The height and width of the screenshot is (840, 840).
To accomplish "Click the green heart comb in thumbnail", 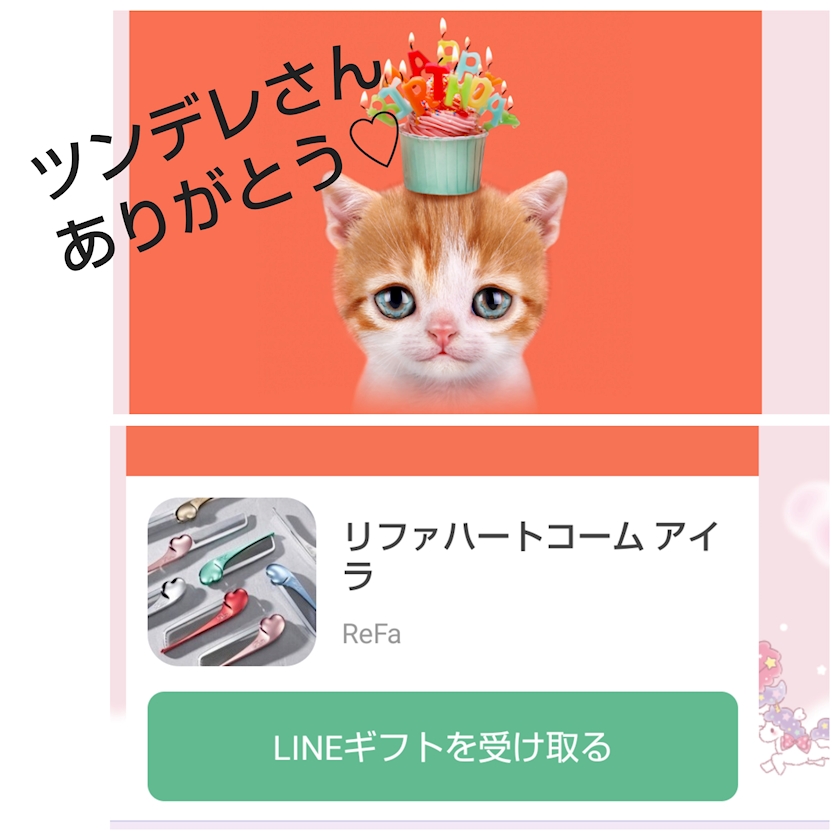I will click(x=230, y=562).
